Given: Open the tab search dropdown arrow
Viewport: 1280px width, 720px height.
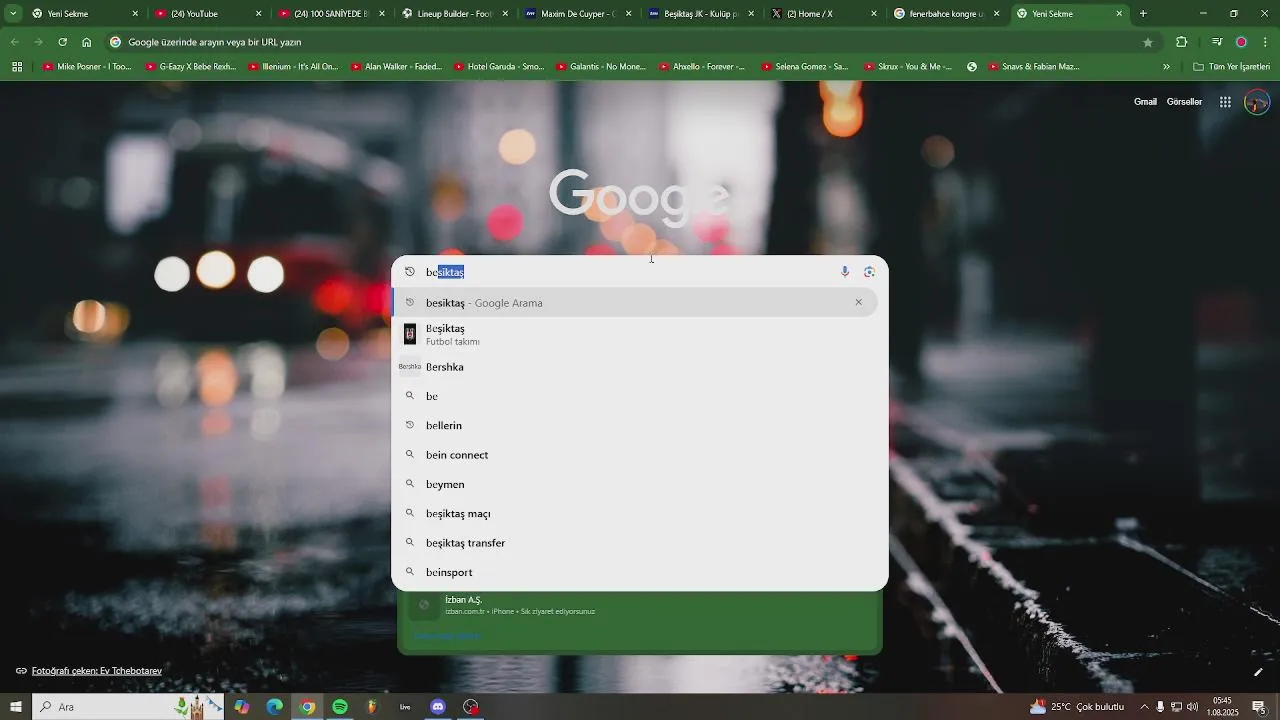Looking at the screenshot, I should [13, 14].
